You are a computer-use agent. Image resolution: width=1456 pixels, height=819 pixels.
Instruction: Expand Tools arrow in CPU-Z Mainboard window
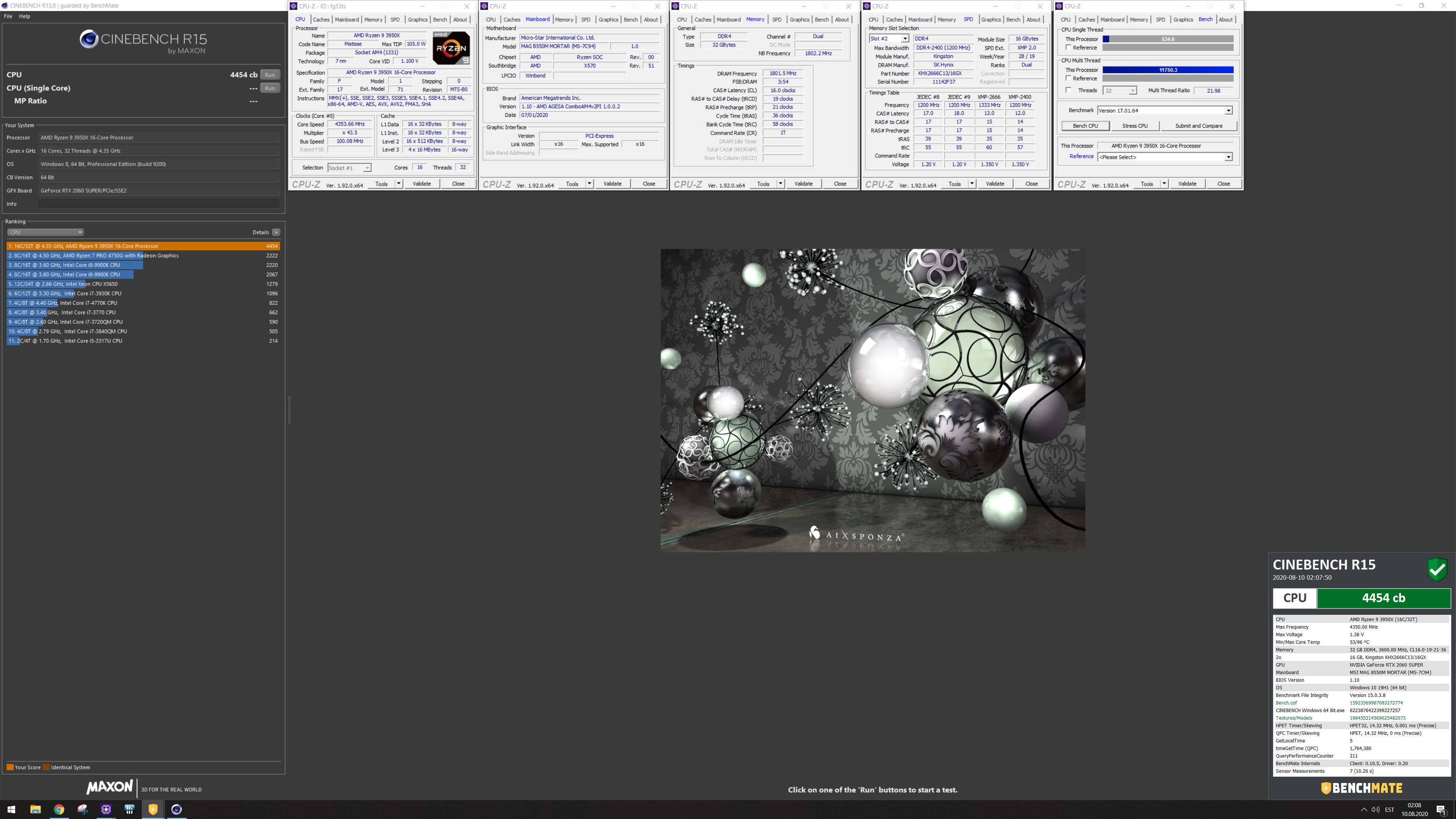pyautogui.click(x=589, y=184)
